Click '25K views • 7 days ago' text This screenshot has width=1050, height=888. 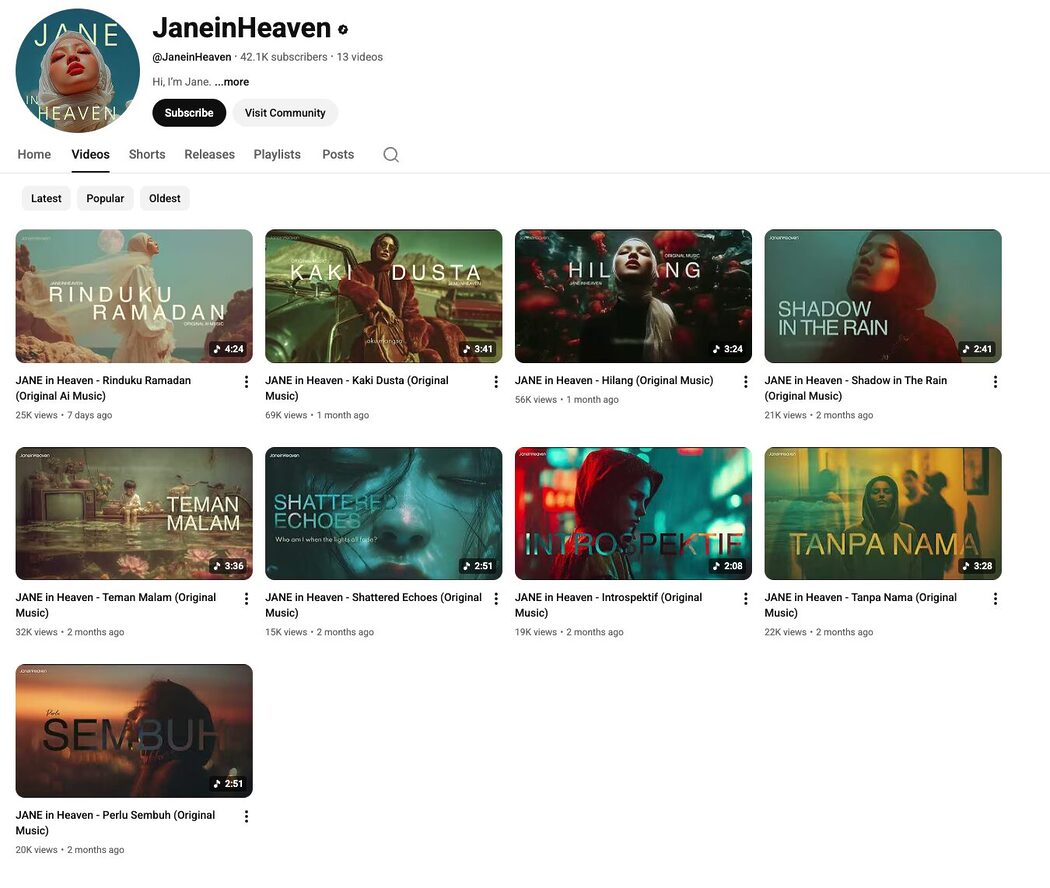[64, 415]
